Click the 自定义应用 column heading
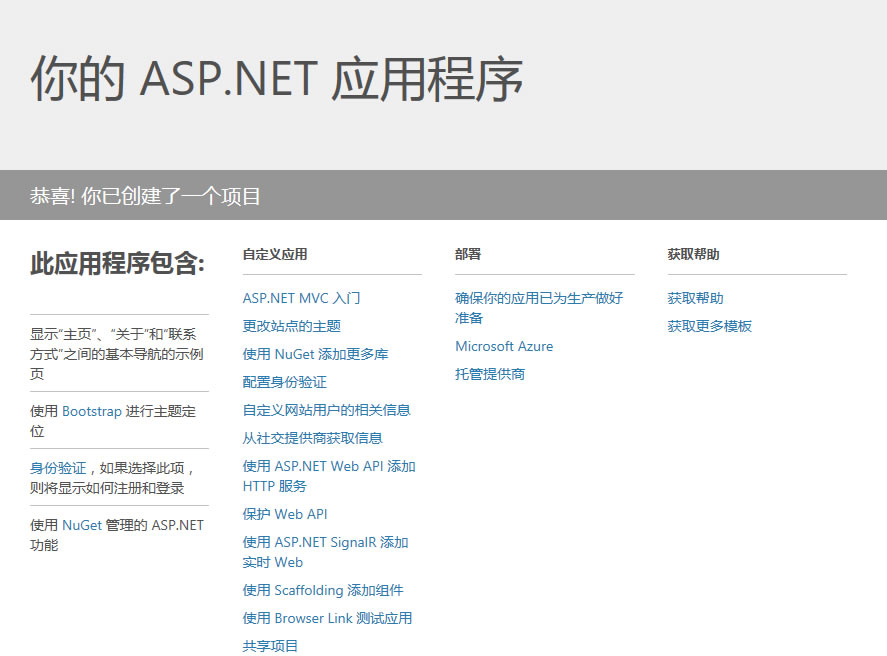887x656 pixels. click(x=275, y=254)
